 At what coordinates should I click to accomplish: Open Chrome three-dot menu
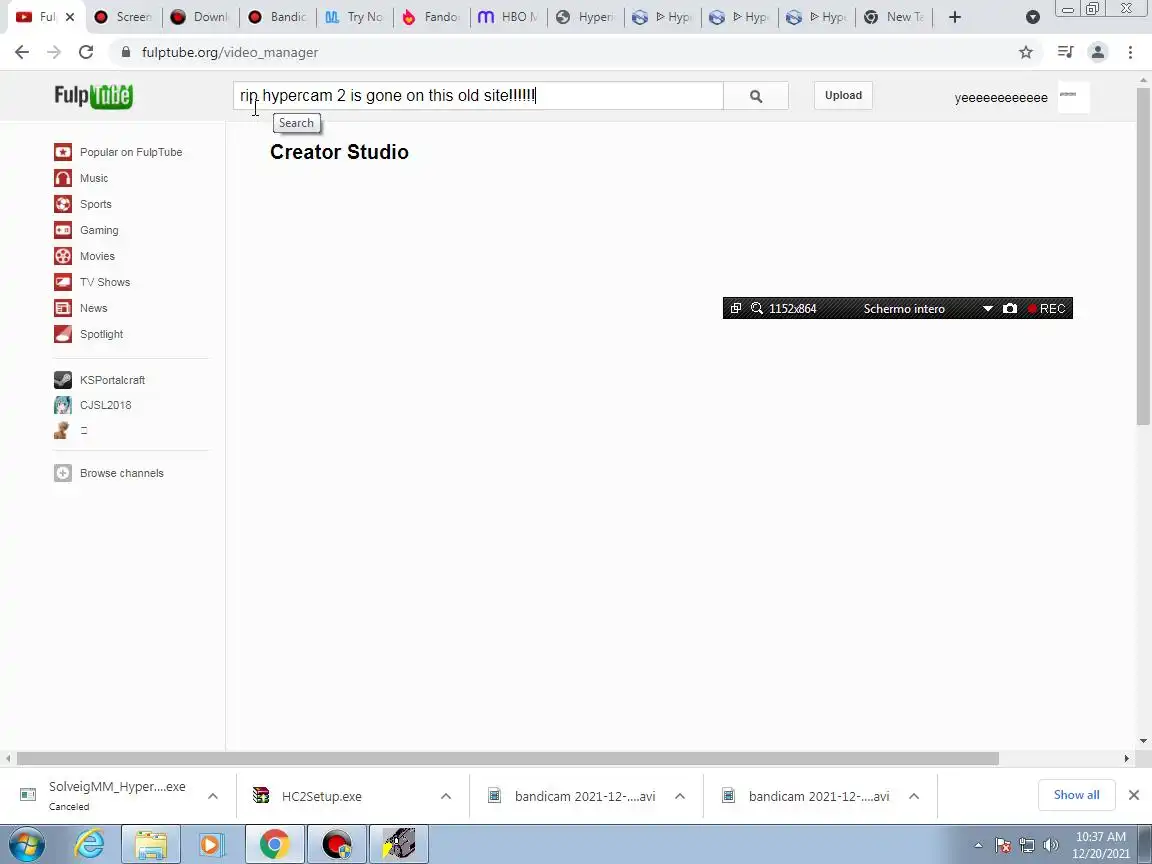[x=1130, y=52]
